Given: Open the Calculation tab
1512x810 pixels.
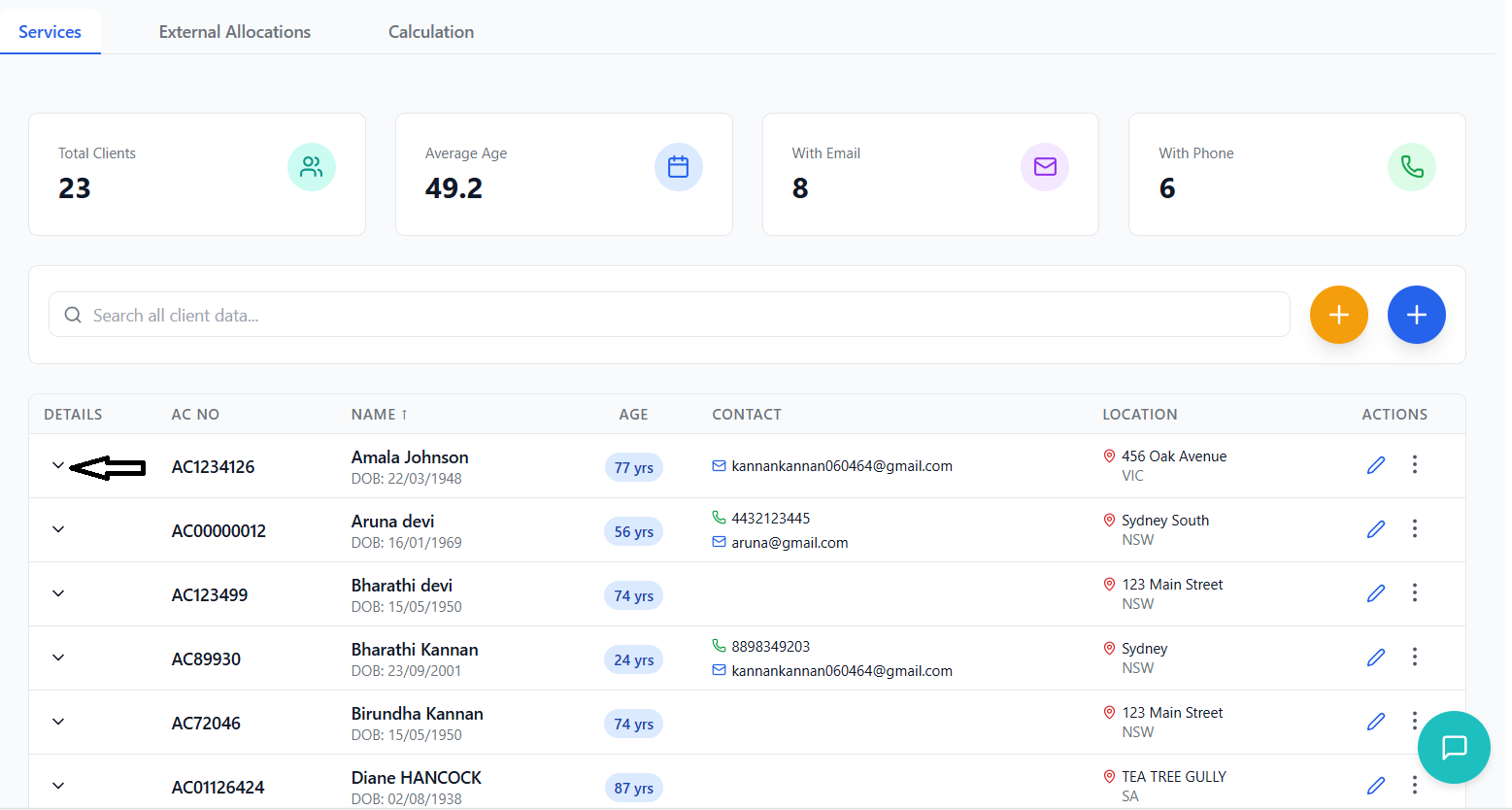Looking at the screenshot, I should point(431,32).
